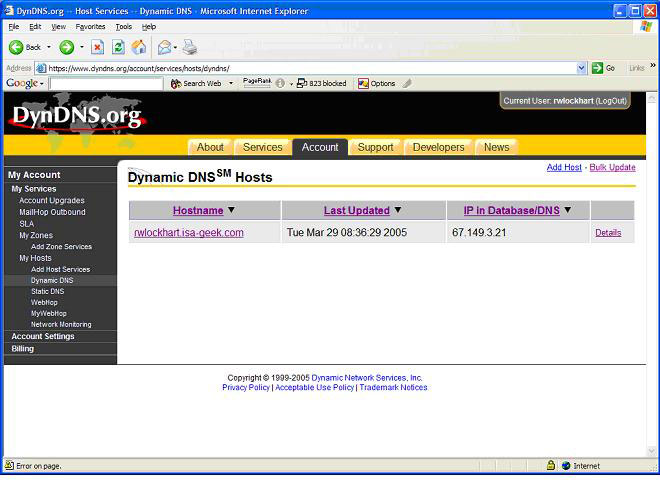Open the page info icon beside PageRank
The height and width of the screenshot is (483, 660).
coord(280,83)
